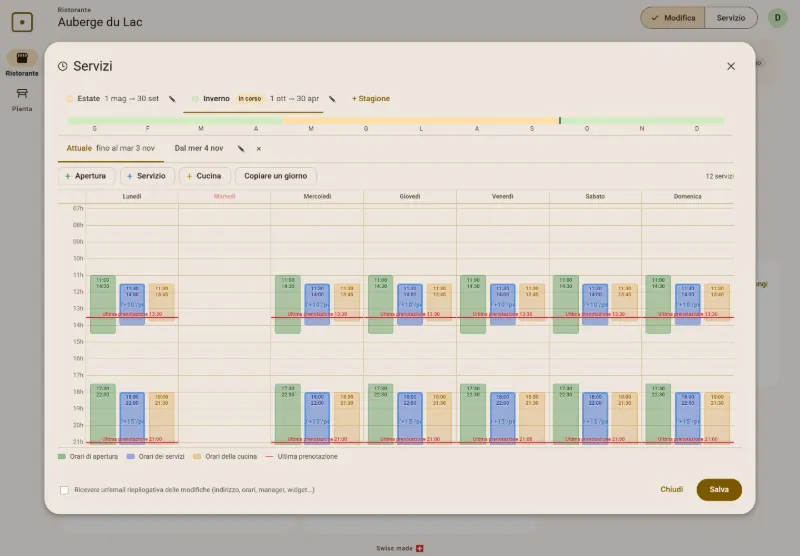Edit the Estate season pencil icon
The width and height of the screenshot is (800, 556).
172,99
